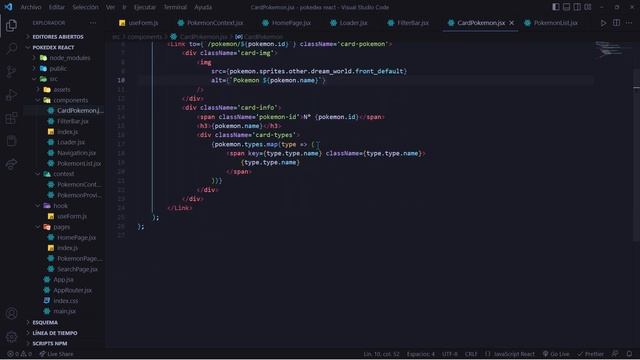Expand the Editores Abiertos section
Screen dimensions: 640x360
(x=58, y=37)
